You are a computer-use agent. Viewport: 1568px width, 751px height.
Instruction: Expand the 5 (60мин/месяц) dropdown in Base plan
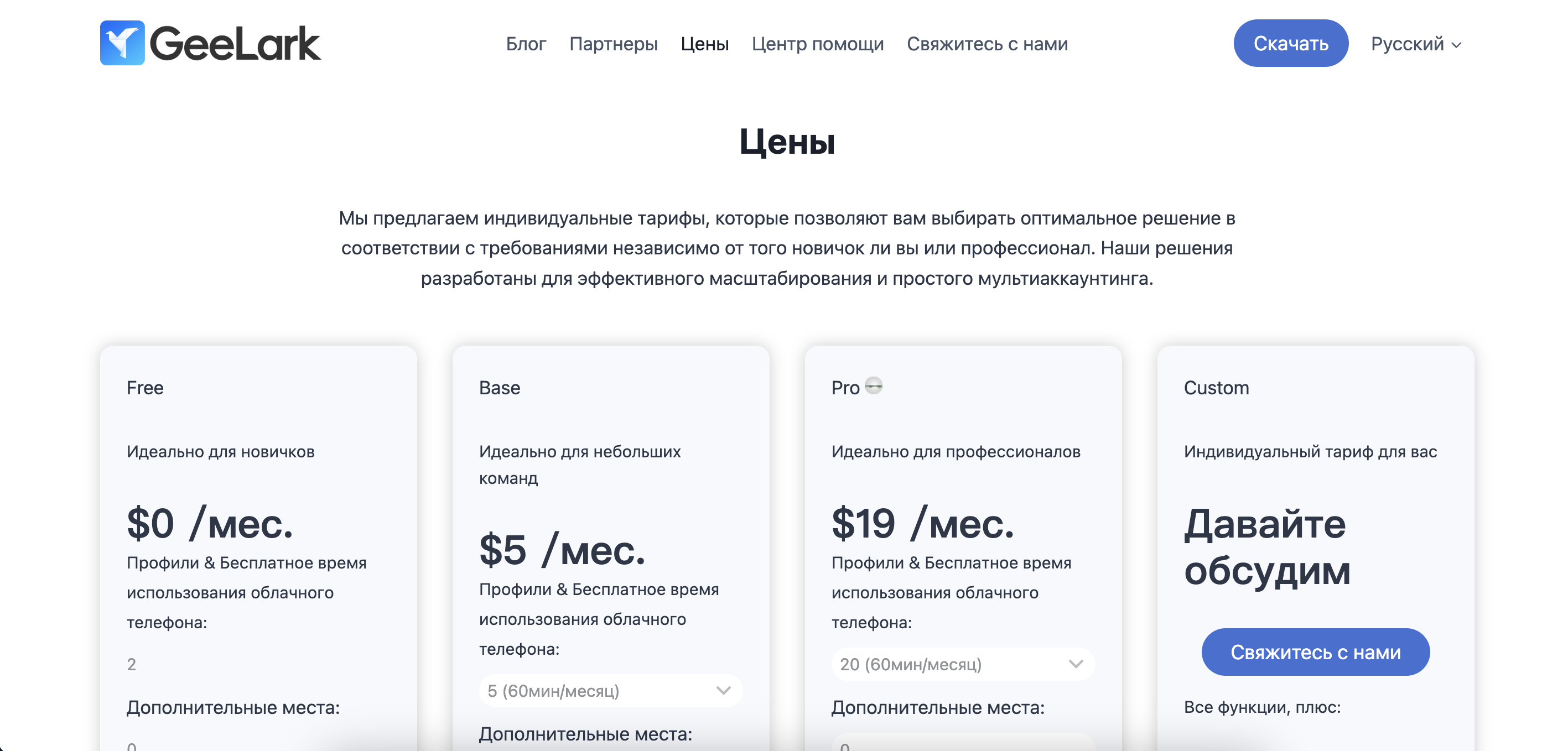click(610, 691)
